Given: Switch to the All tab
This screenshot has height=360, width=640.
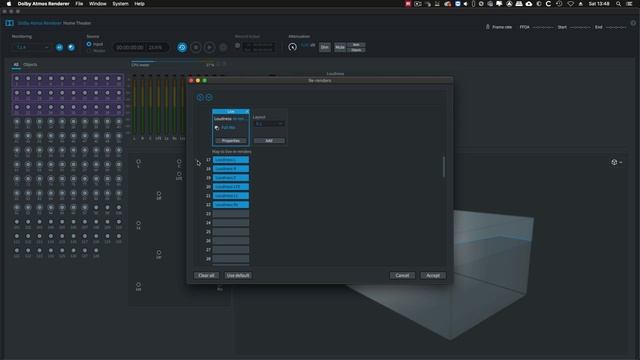Looking at the screenshot, I should [16, 64].
